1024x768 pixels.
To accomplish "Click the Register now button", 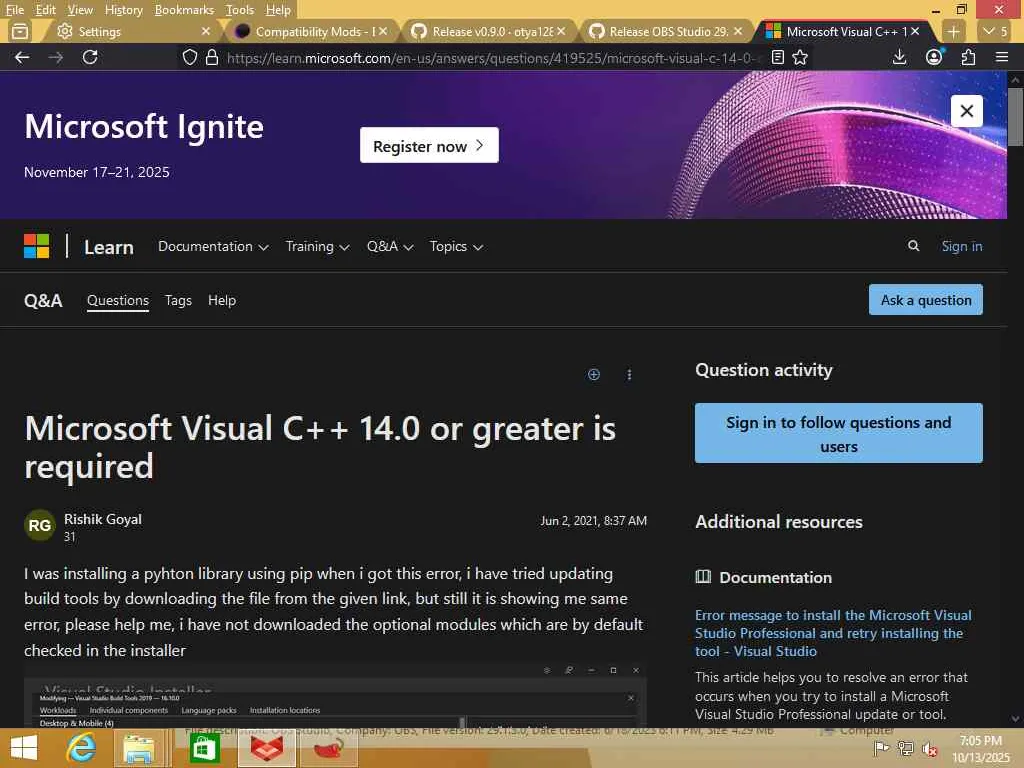I will pyautogui.click(x=429, y=145).
